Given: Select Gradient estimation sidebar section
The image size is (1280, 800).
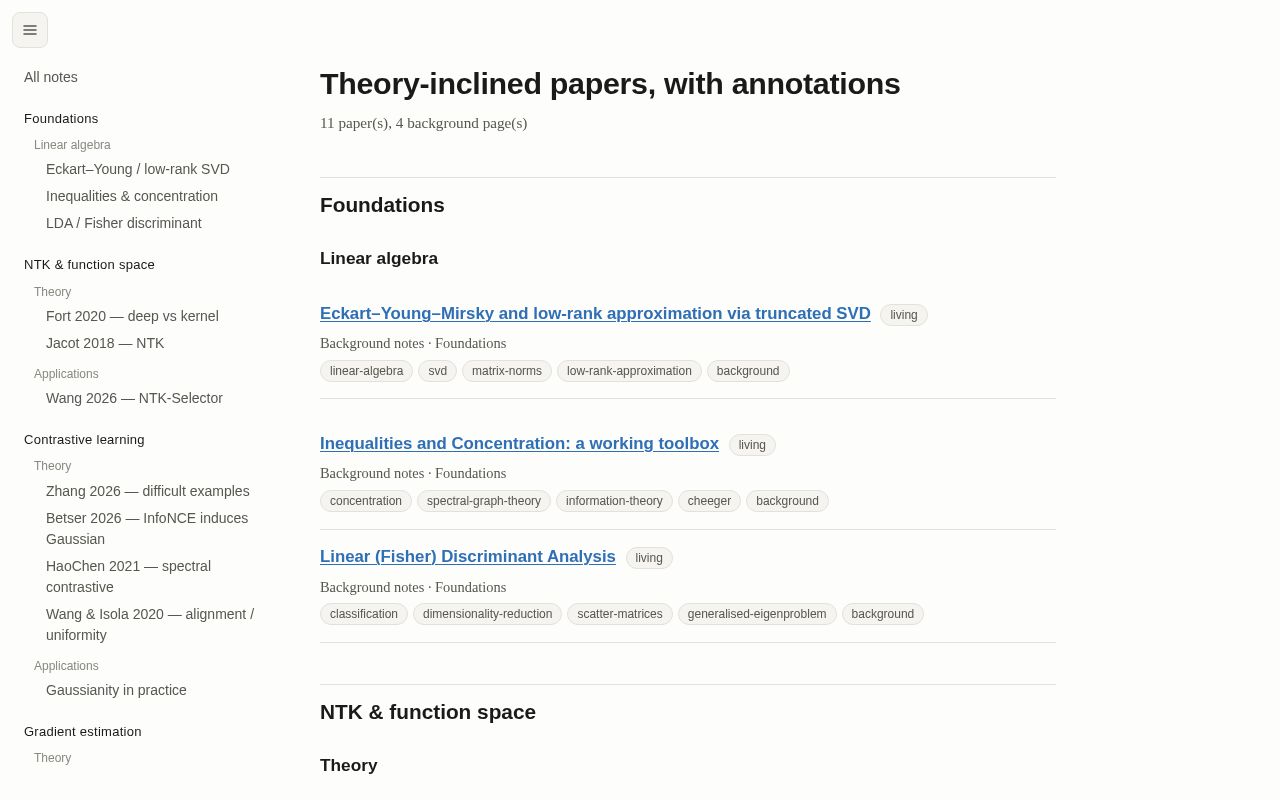Looking at the screenshot, I should click(83, 732).
